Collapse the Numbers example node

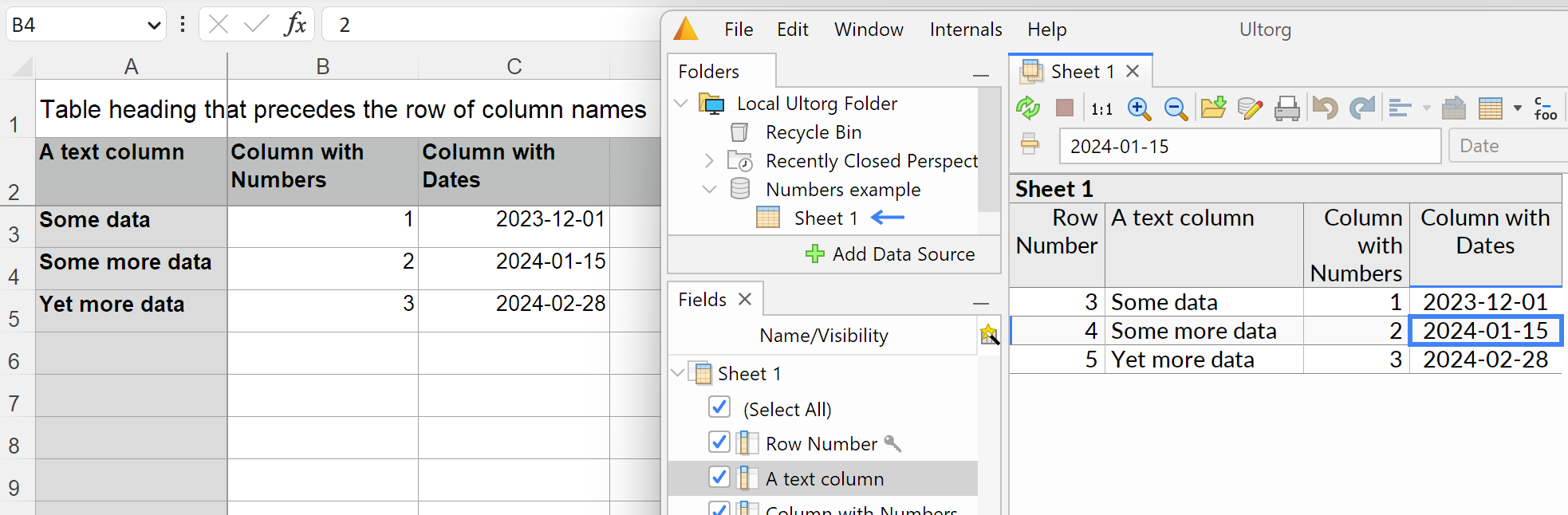point(709,190)
